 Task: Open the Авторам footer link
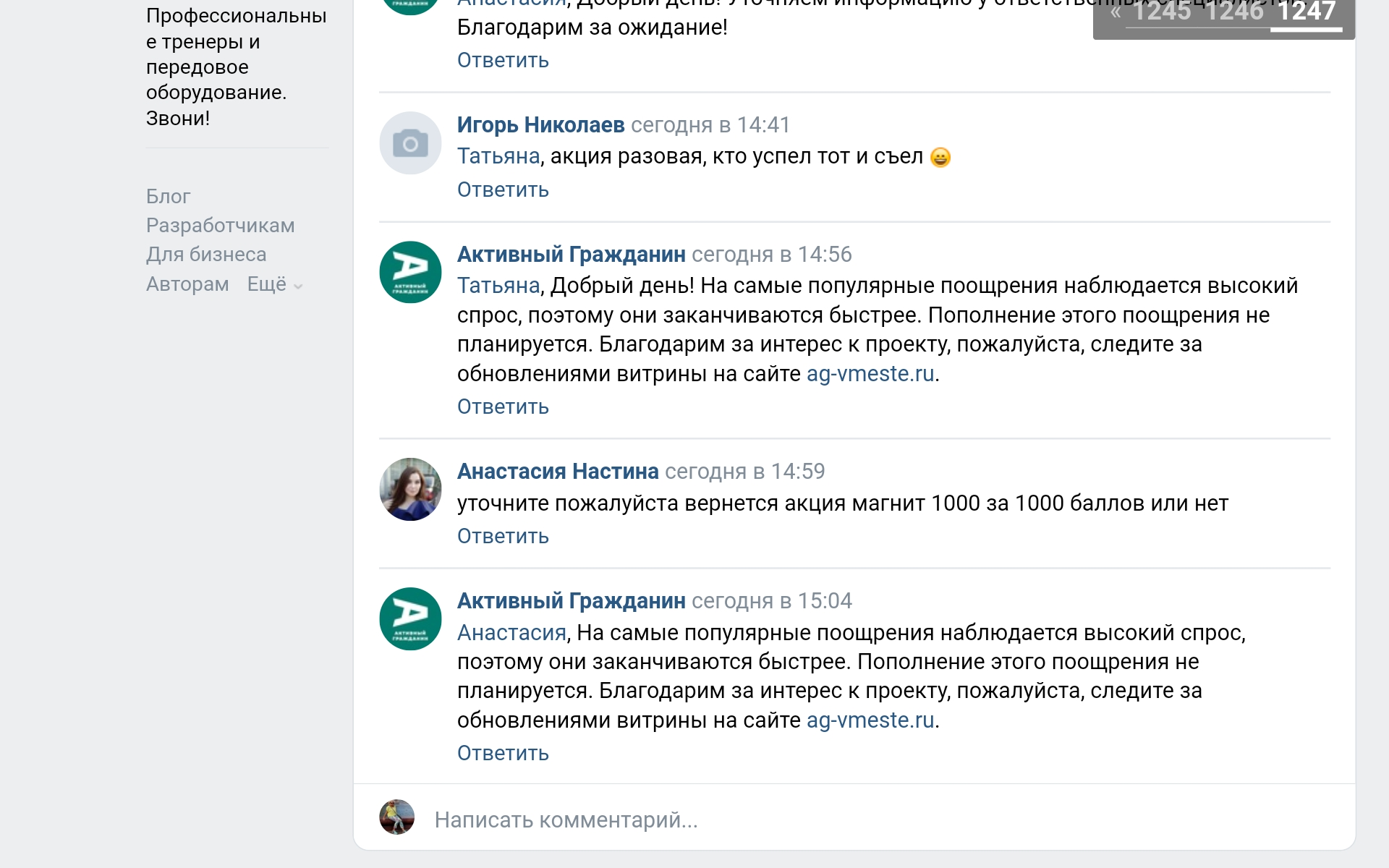[187, 284]
